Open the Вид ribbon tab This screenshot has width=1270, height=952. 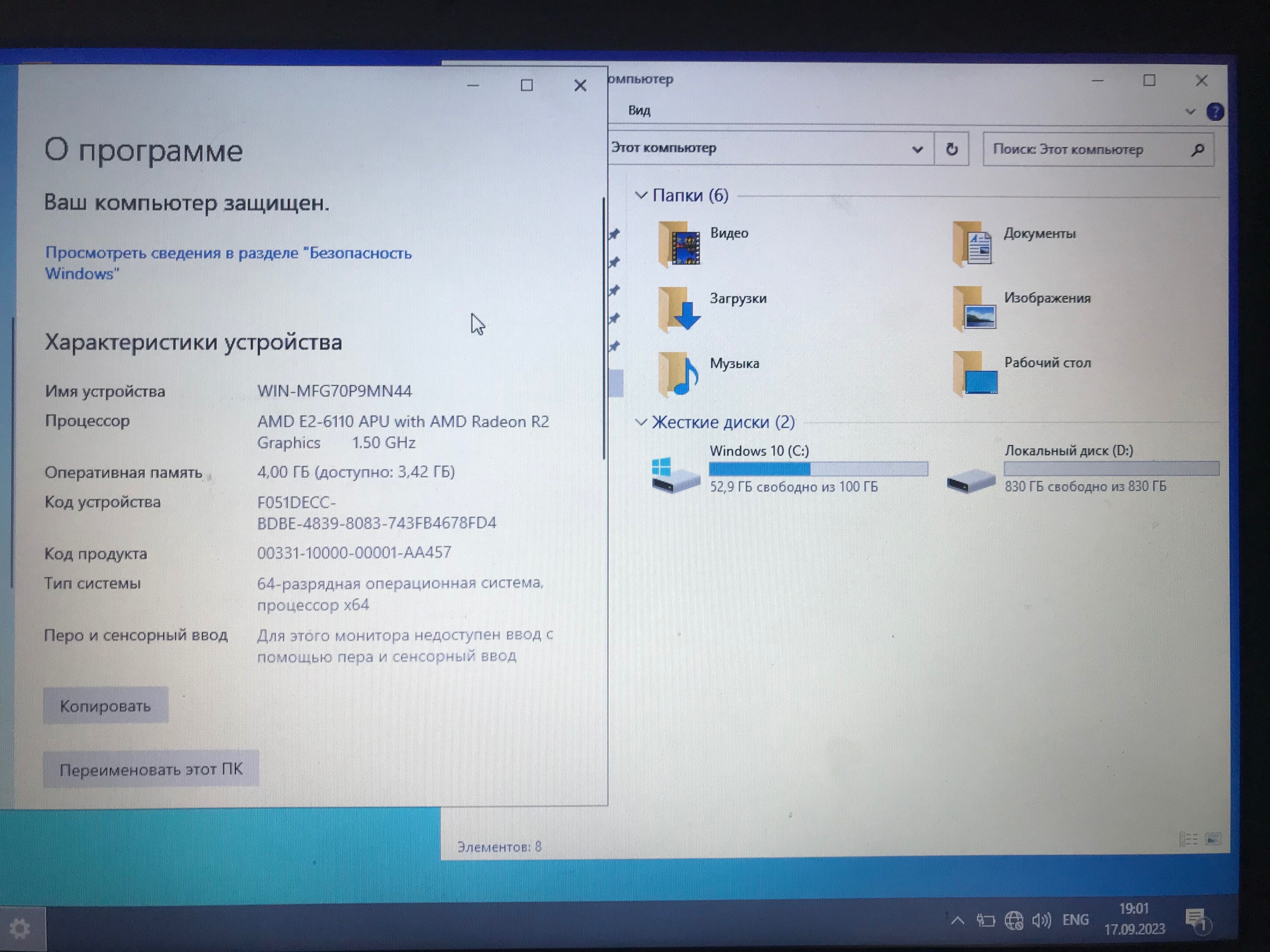coord(639,111)
